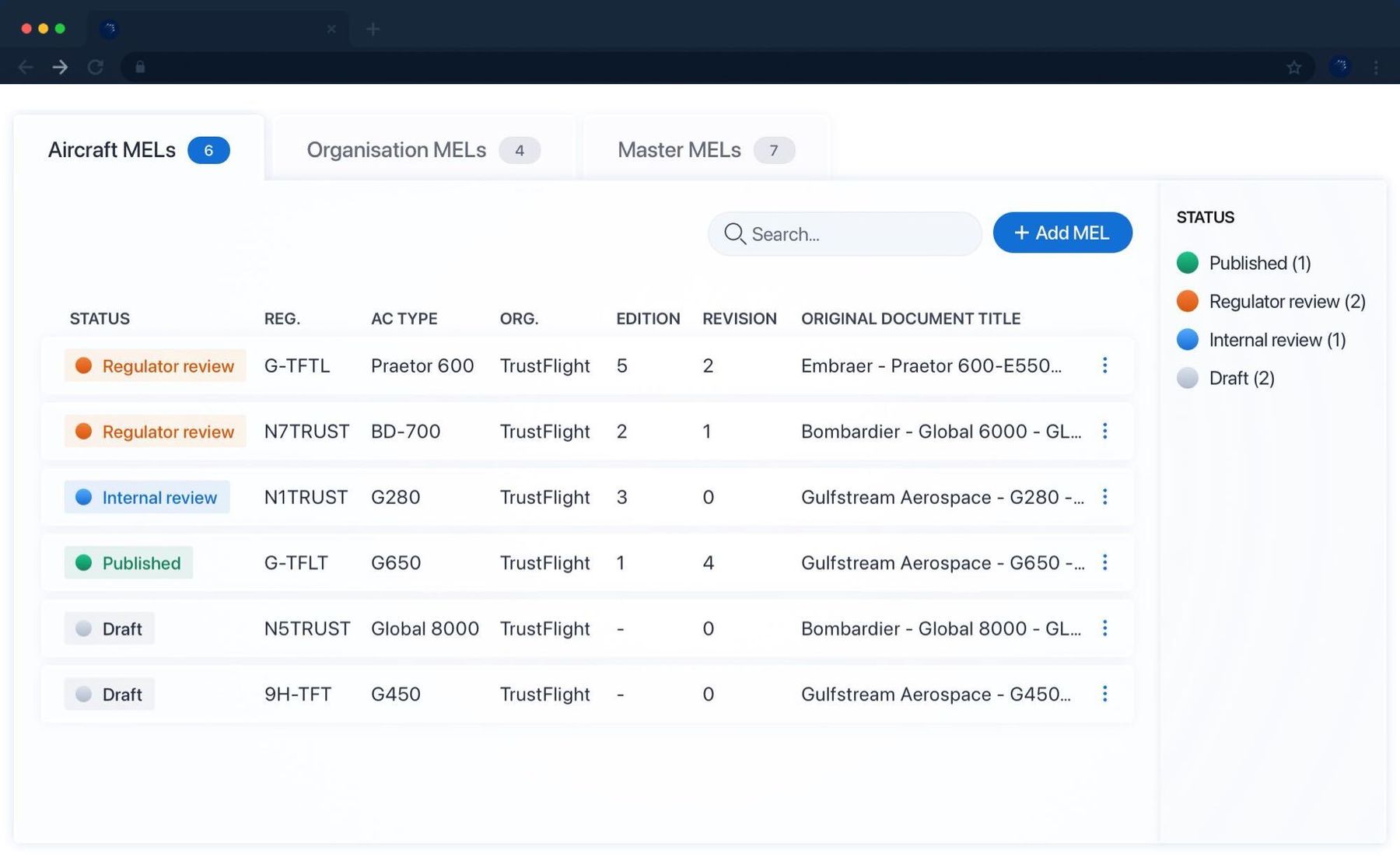This screenshot has height=857, width=1400.
Task: Bookmark the page with the star icon
Action: click(1293, 68)
